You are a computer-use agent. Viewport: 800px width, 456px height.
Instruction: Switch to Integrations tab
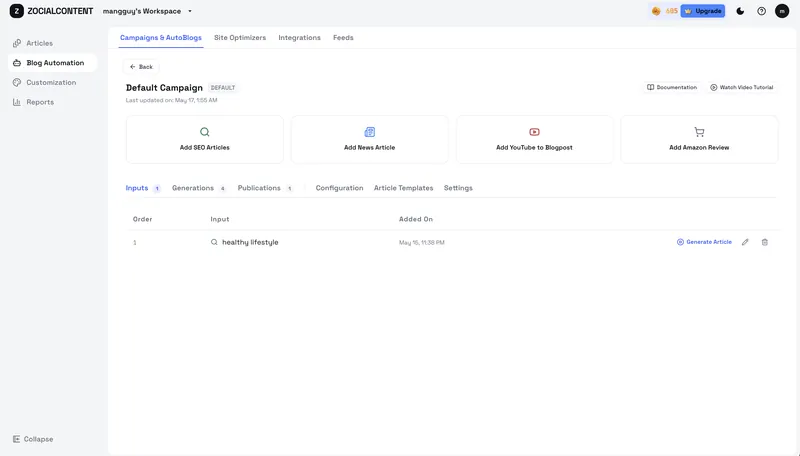point(299,38)
